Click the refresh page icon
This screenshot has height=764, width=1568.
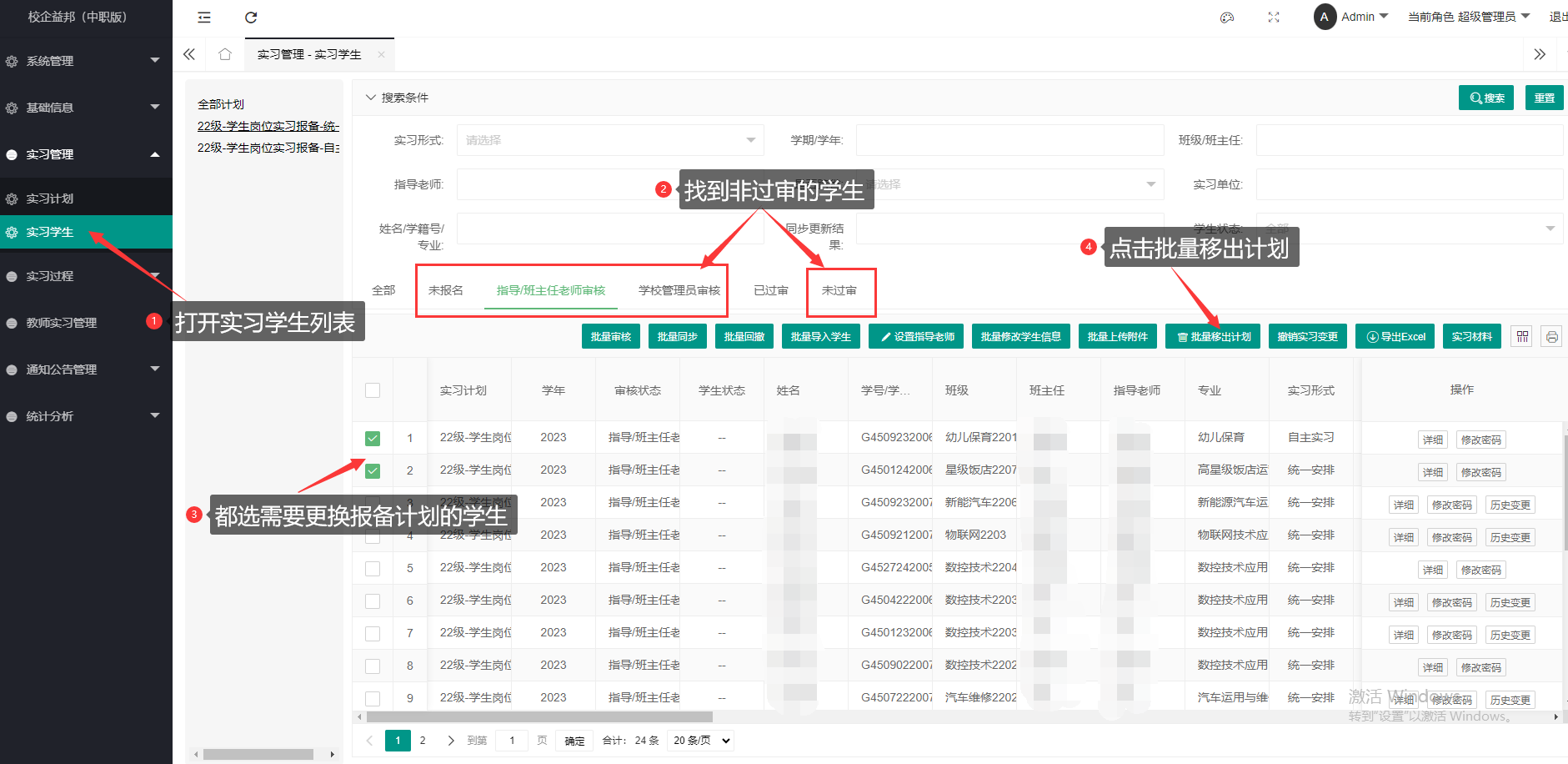[251, 18]
